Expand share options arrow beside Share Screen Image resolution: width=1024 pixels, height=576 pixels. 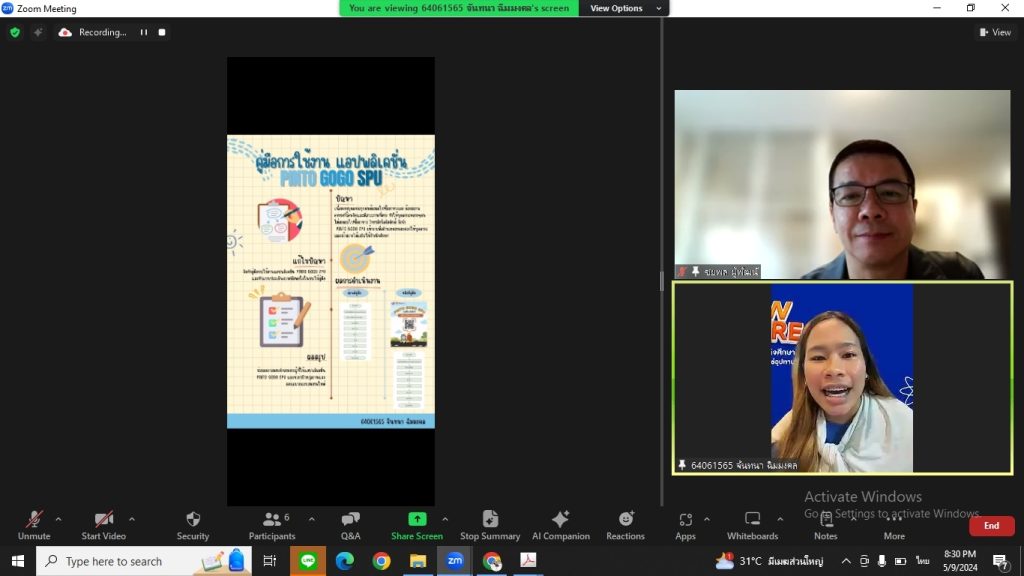[x=445, y=520]
